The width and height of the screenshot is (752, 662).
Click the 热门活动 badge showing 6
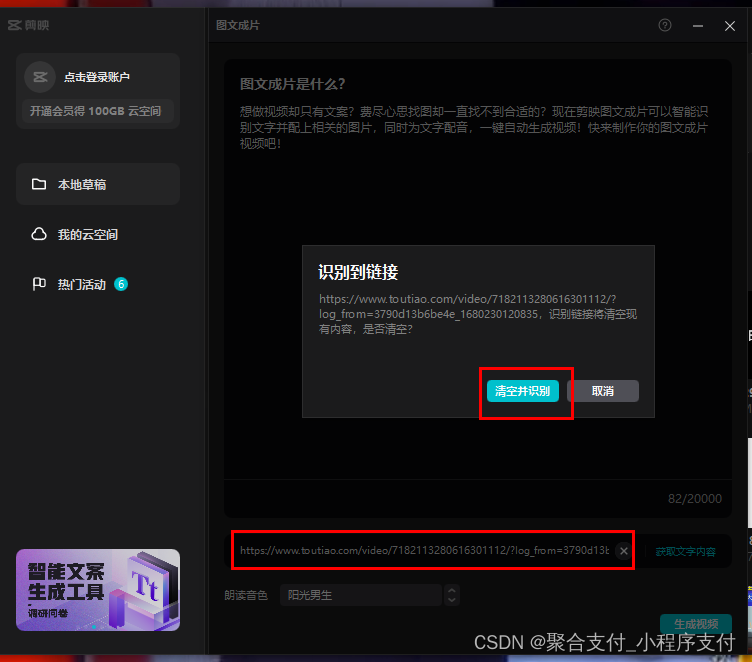(121, 284)
